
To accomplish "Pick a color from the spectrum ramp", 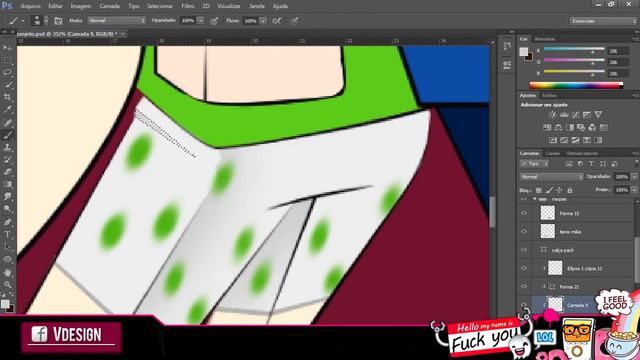I will click(576, 85).
